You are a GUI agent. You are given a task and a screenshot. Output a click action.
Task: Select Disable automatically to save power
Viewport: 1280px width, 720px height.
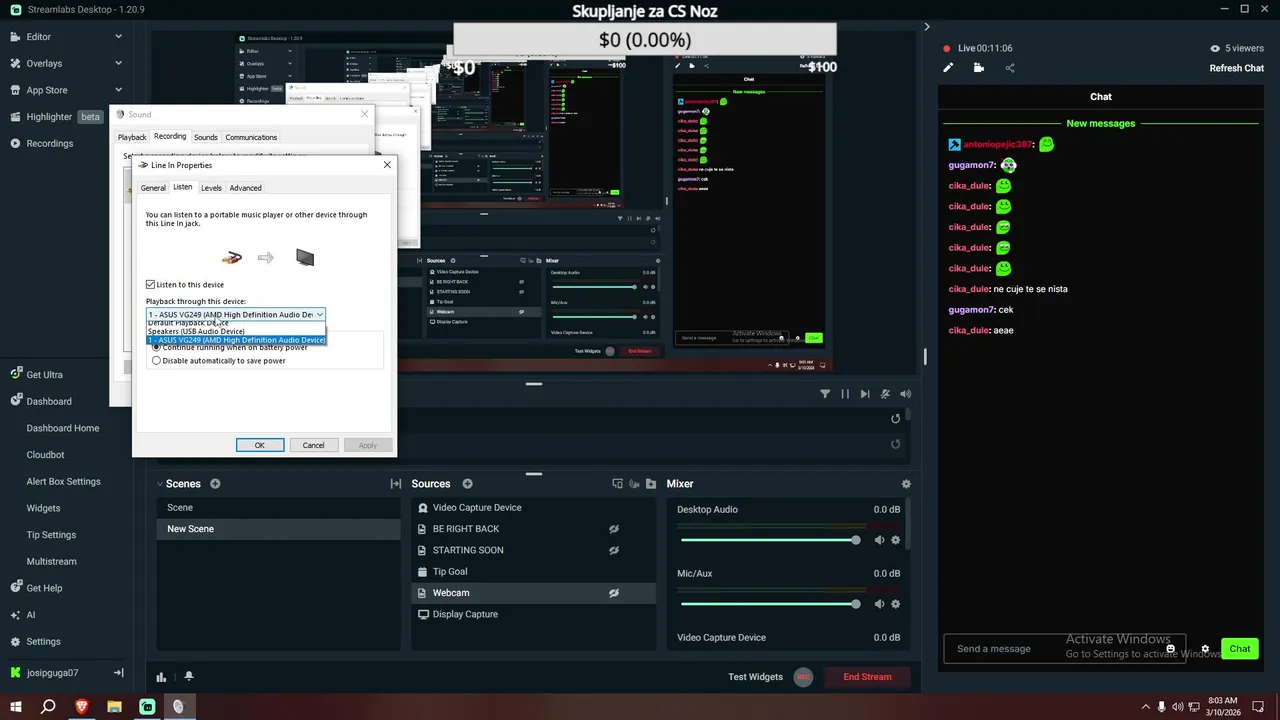156,361
